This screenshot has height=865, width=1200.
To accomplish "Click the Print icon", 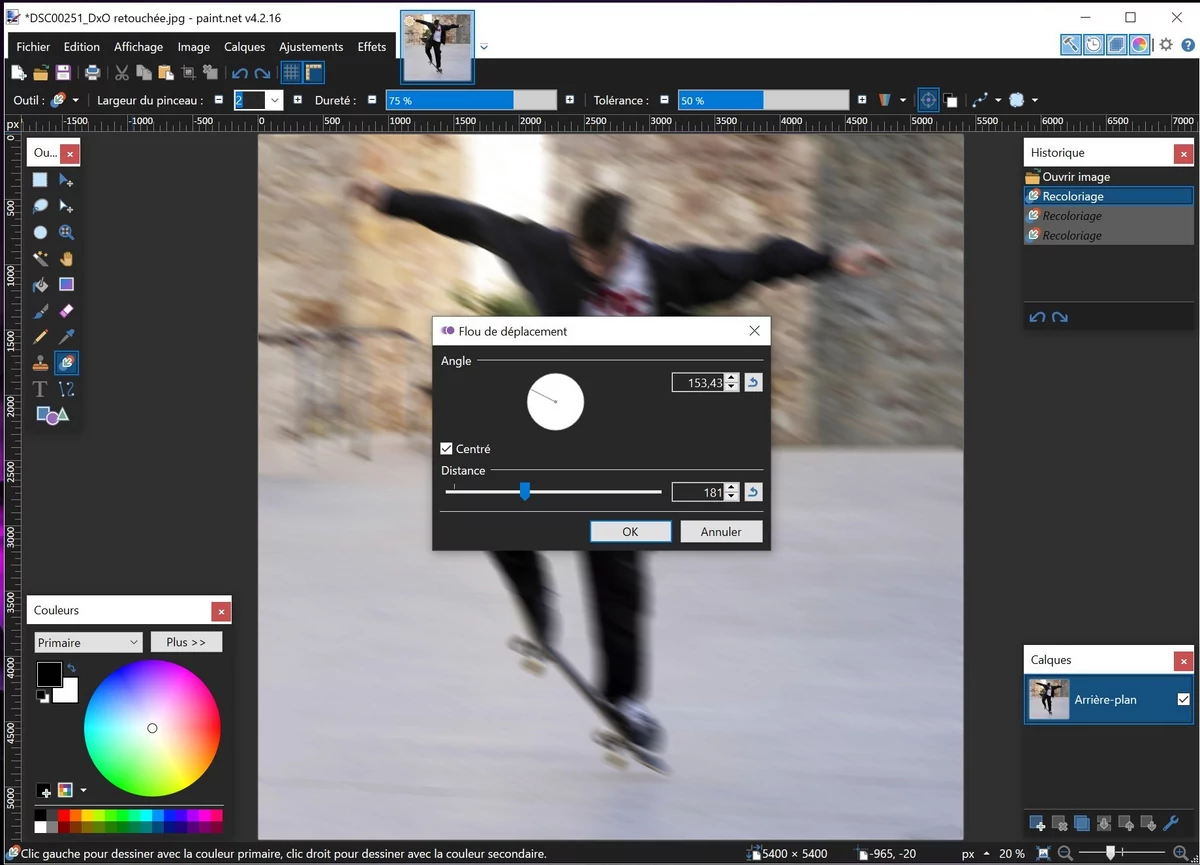I will coord(92,72).
